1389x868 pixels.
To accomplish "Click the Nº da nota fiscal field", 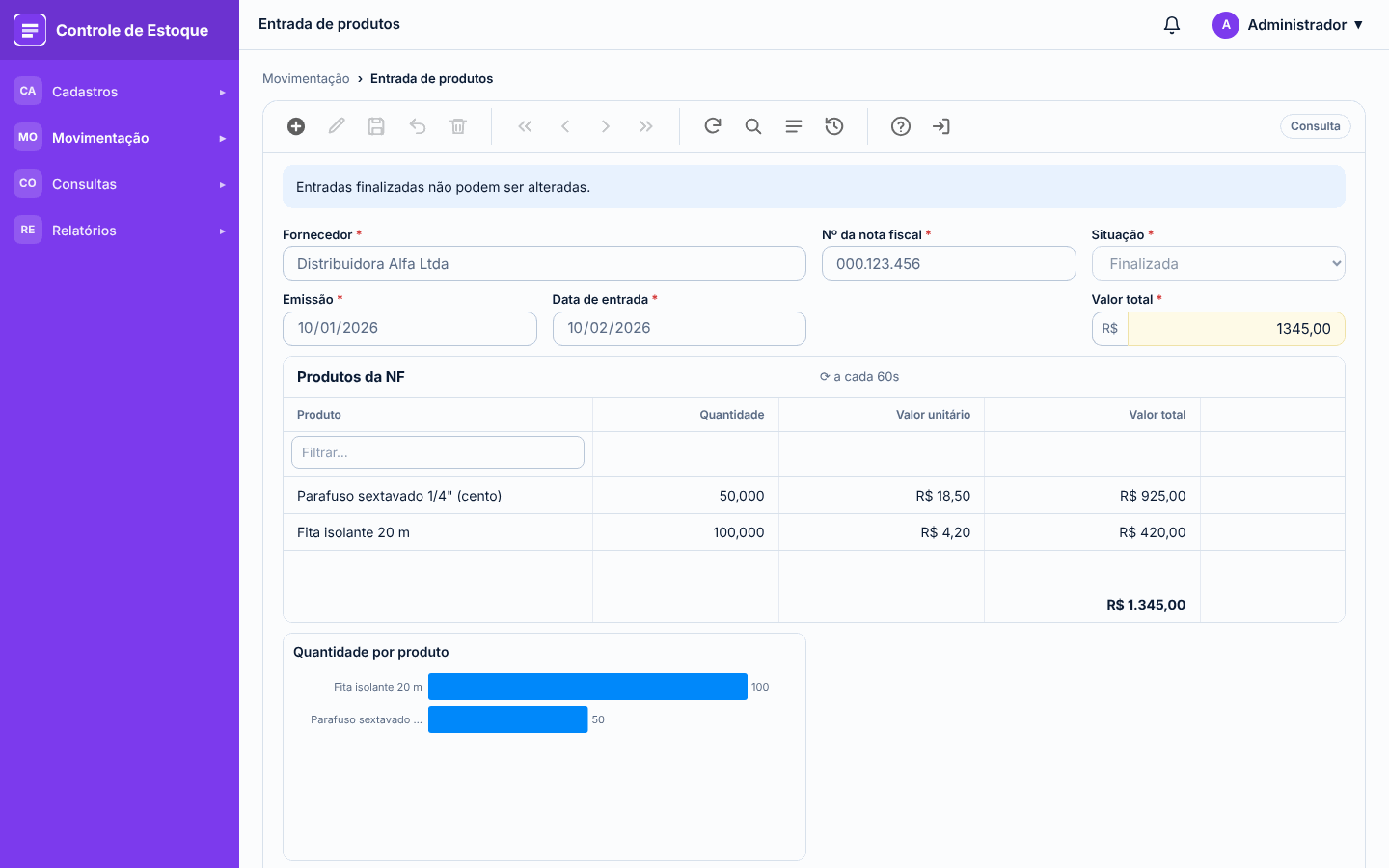I will coord(949,263).
